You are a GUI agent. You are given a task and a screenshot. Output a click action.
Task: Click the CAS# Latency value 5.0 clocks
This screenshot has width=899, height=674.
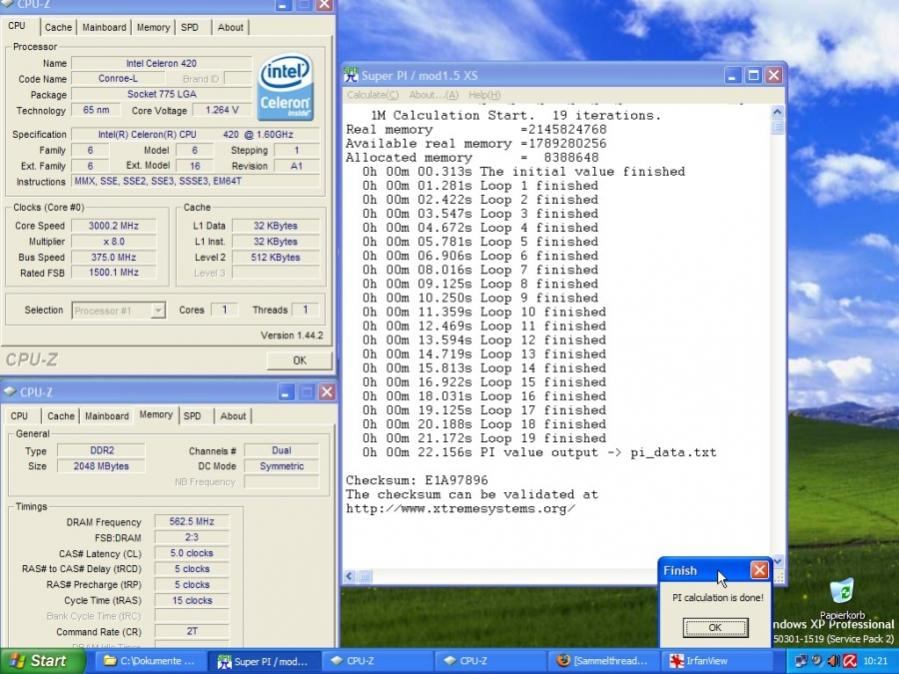click(x=191, y=553)
